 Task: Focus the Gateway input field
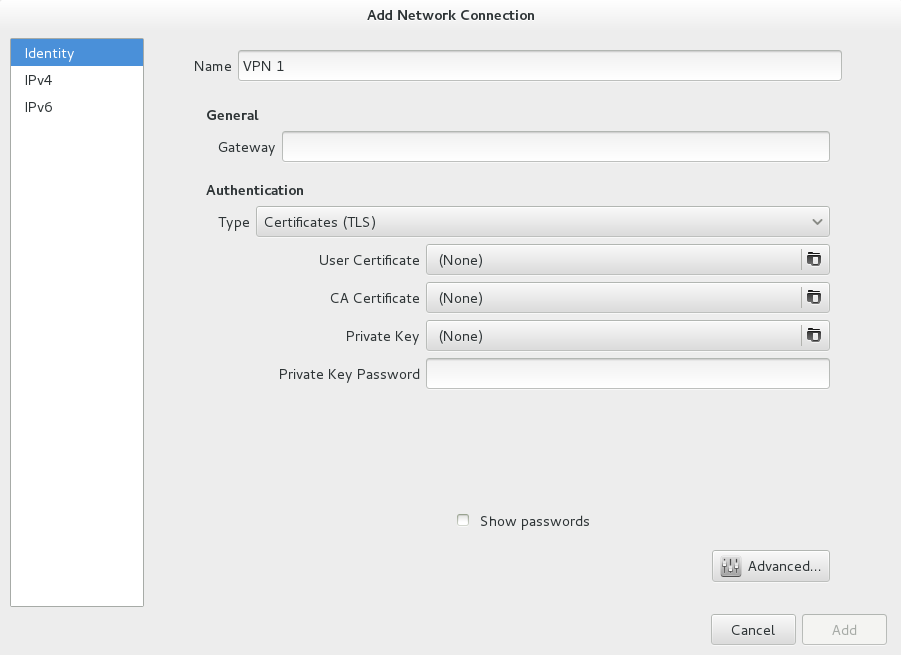tap(555, 147)
